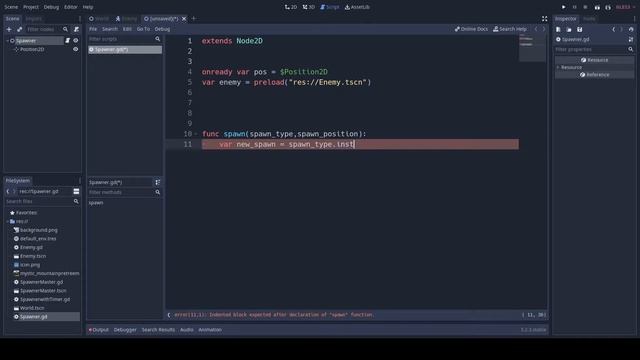
Task: Click the script minimap
Action: coord(532,48)
